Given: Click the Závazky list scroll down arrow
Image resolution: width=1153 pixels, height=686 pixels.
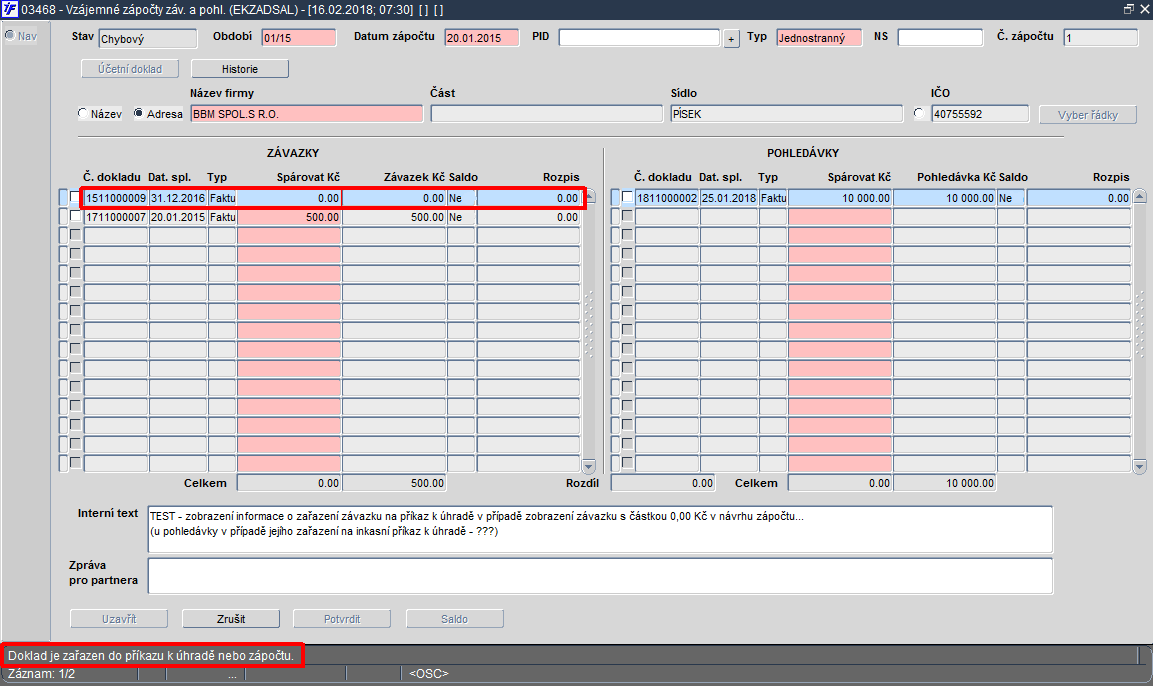Looking at the screenshot, I should [x=588, y=465].
